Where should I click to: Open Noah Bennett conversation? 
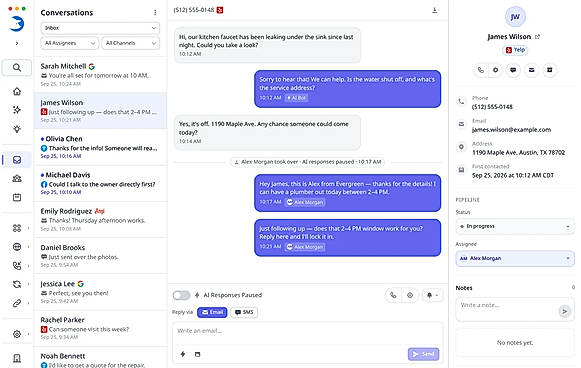tap(100, 358)
